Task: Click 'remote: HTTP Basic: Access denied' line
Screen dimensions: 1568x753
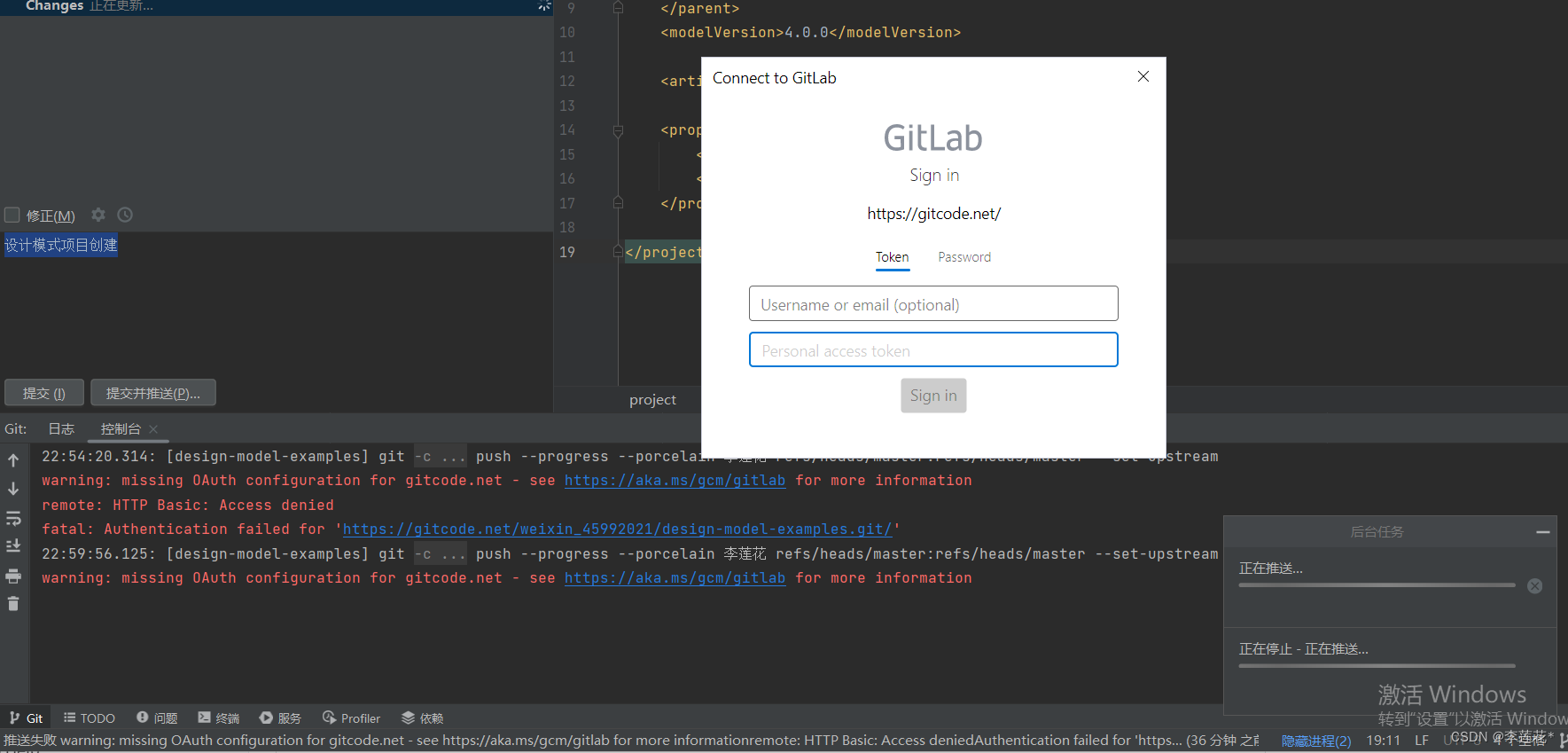Action: (x=188, y=506)
